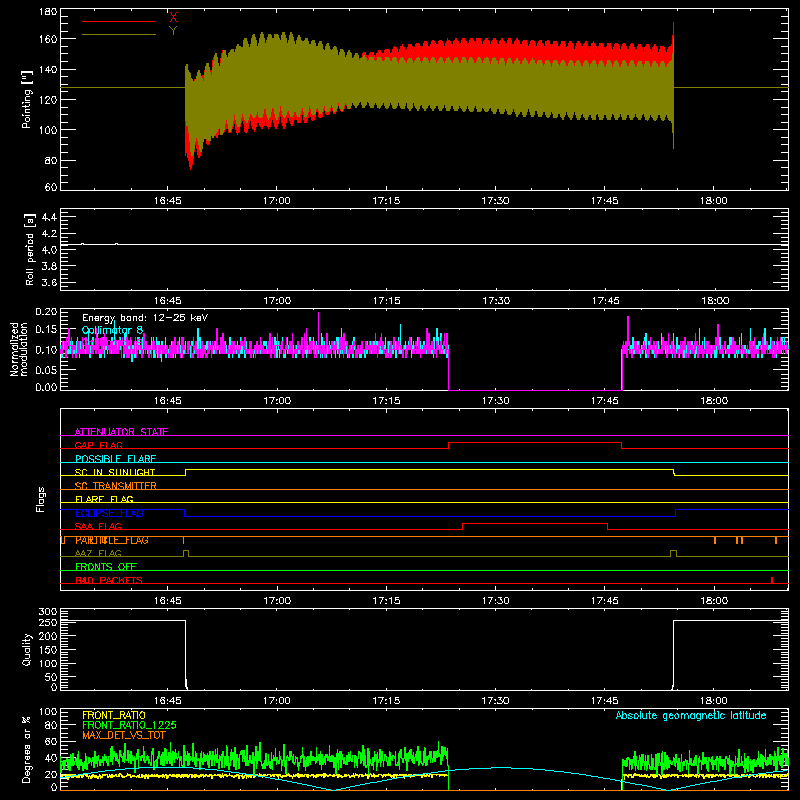800x800 pixels.
Task: Click 16:45 tick label under Pointing plot
Action: click(167, 201)
